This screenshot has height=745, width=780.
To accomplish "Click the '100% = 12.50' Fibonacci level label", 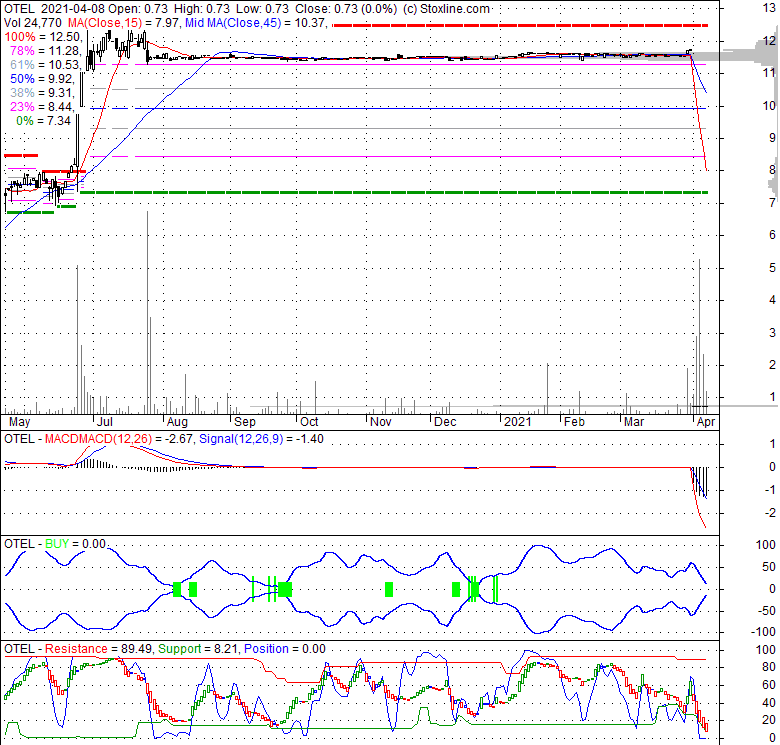I will coord(42,37).
